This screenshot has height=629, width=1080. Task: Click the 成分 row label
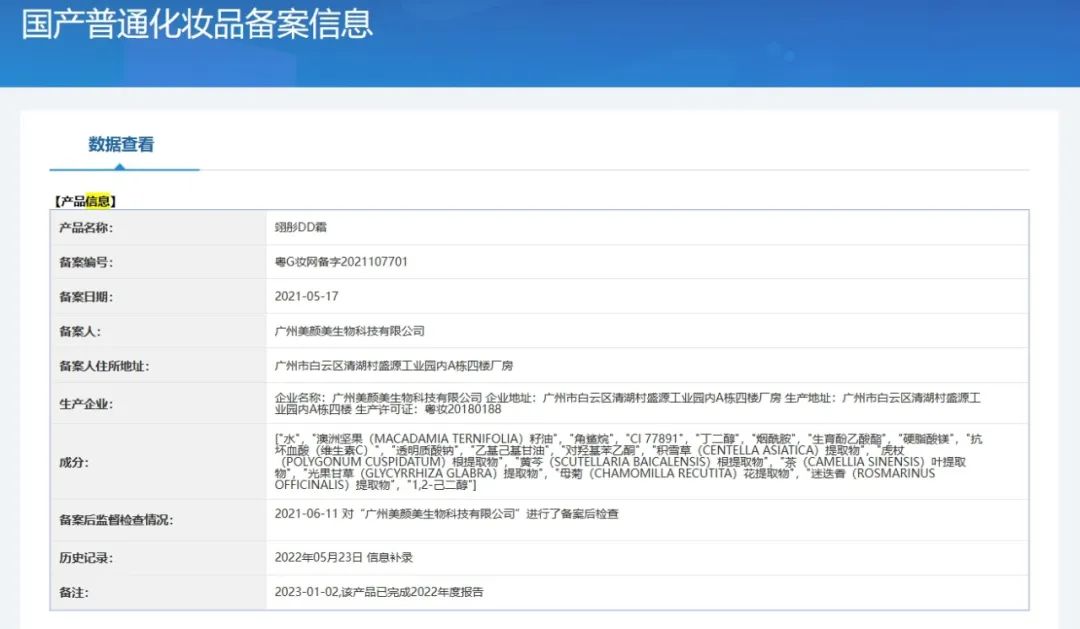[x=74, y=462]
